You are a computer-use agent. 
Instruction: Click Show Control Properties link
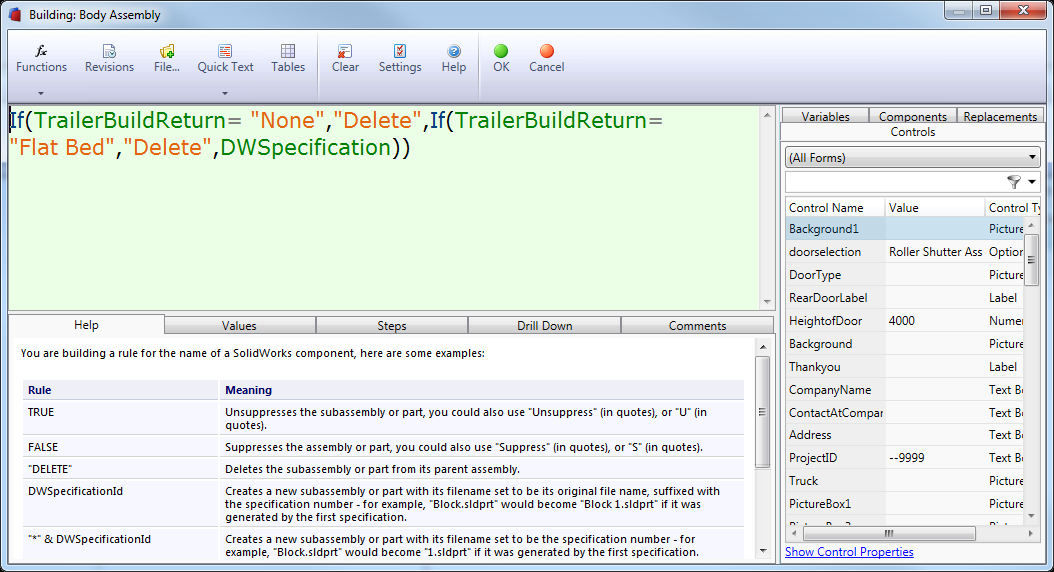coord(849,552)
